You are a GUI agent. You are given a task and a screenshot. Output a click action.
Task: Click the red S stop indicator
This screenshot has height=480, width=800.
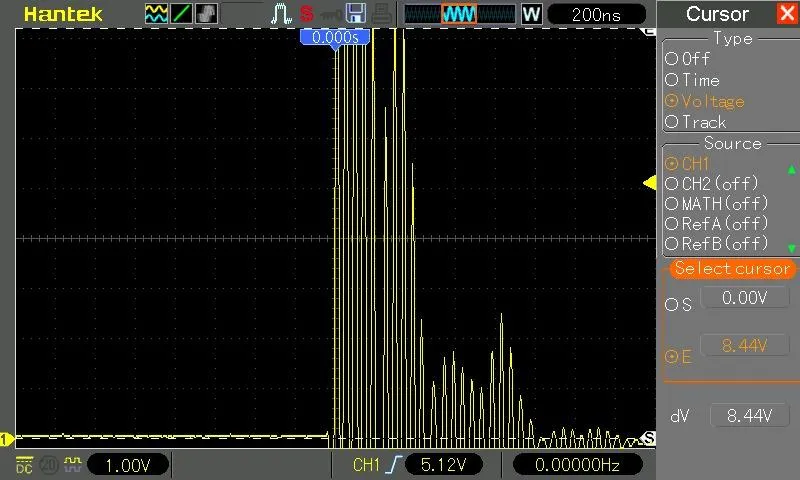(x=307, y=14)
